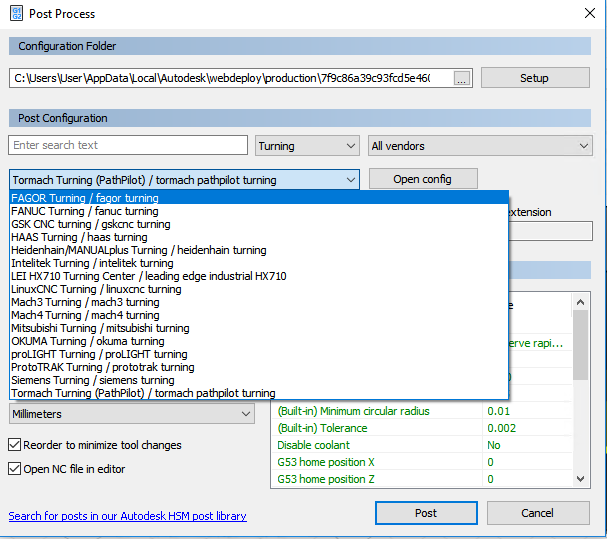Image resolution: width=607 pixels, height=539 pixels.
Task: Select FAGOR Turning / fagor turning
Action: pos(259,198)
